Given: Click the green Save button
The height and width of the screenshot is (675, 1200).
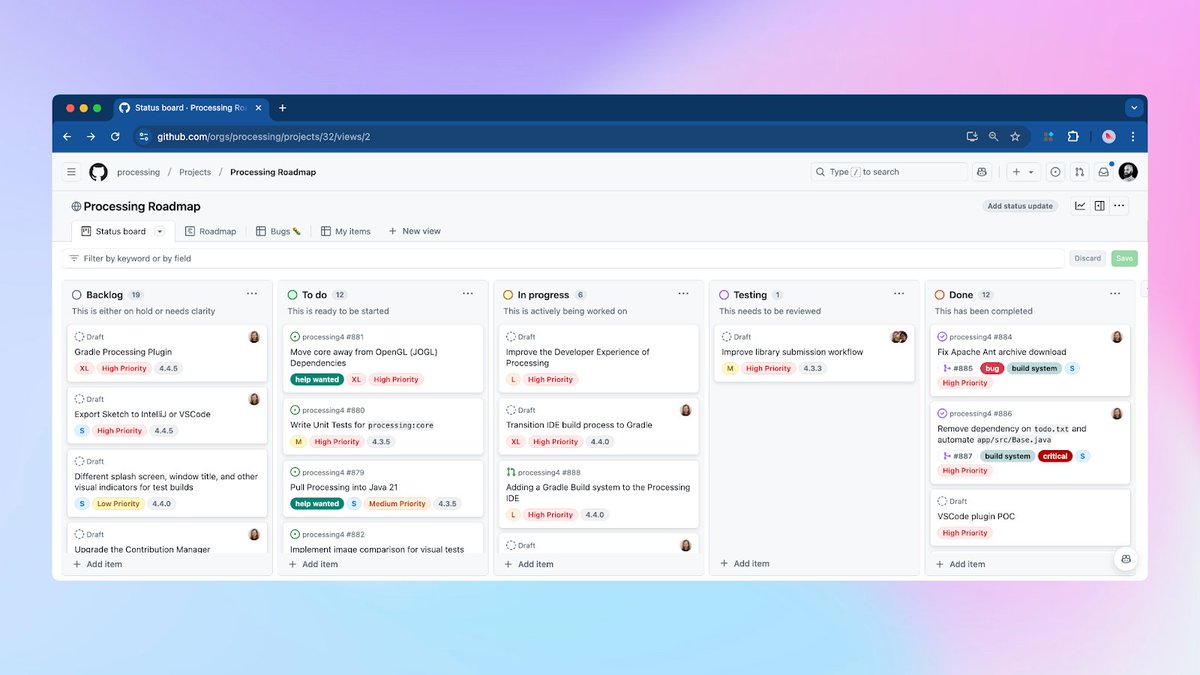Looking at the screenshot, I should [1124, 258].
